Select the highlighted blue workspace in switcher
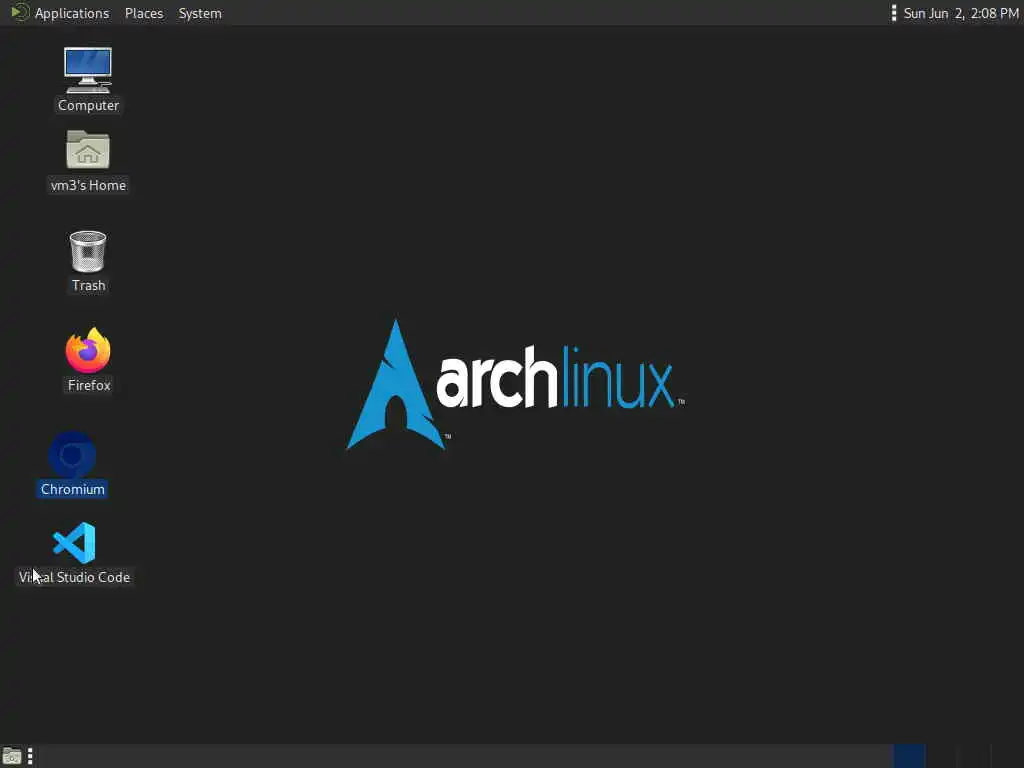 point(909,756)
